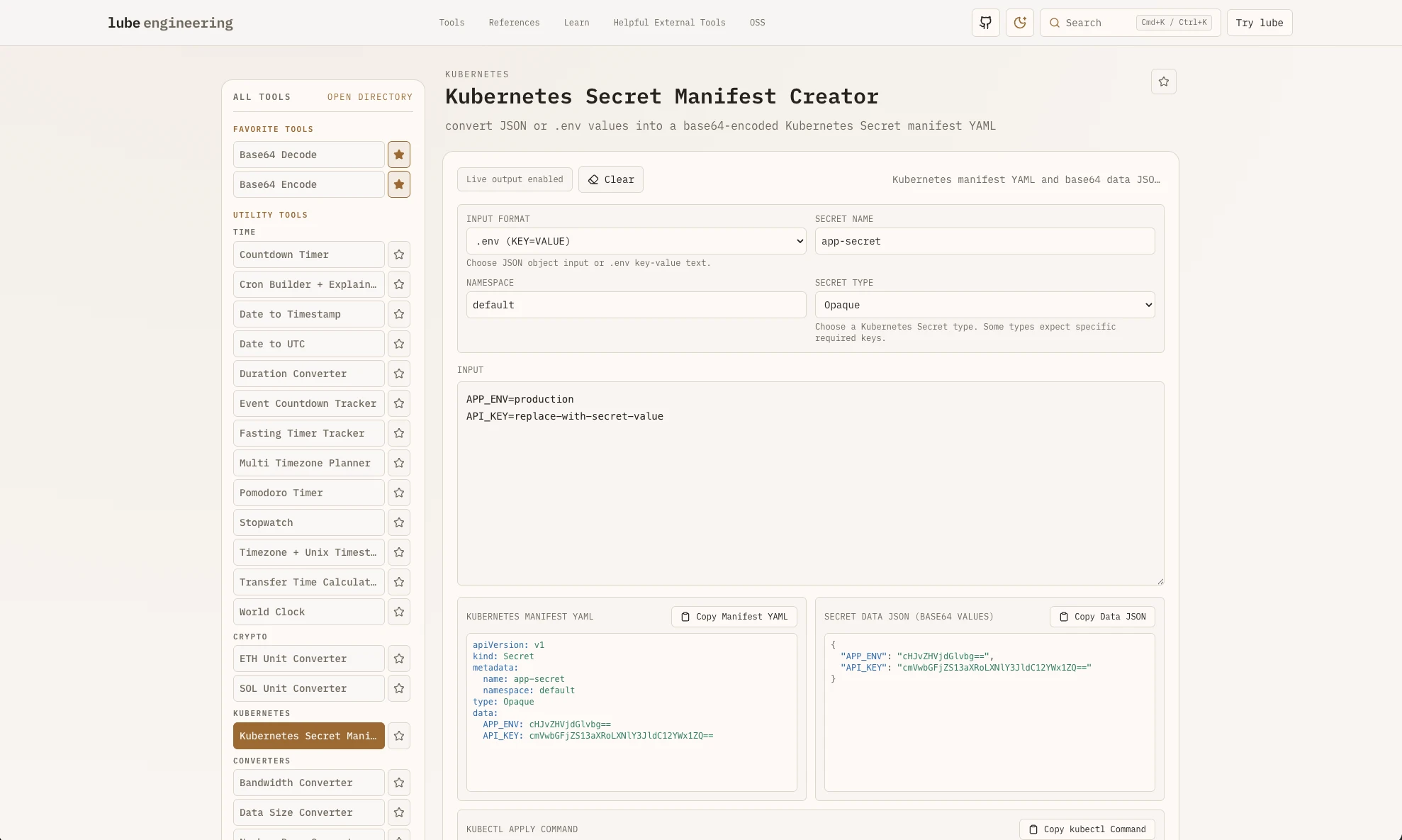Viewport: 1402px width, 840px height.
Task: Click Copy Manifest YAML clipboard button
Action: pos(734,617)
